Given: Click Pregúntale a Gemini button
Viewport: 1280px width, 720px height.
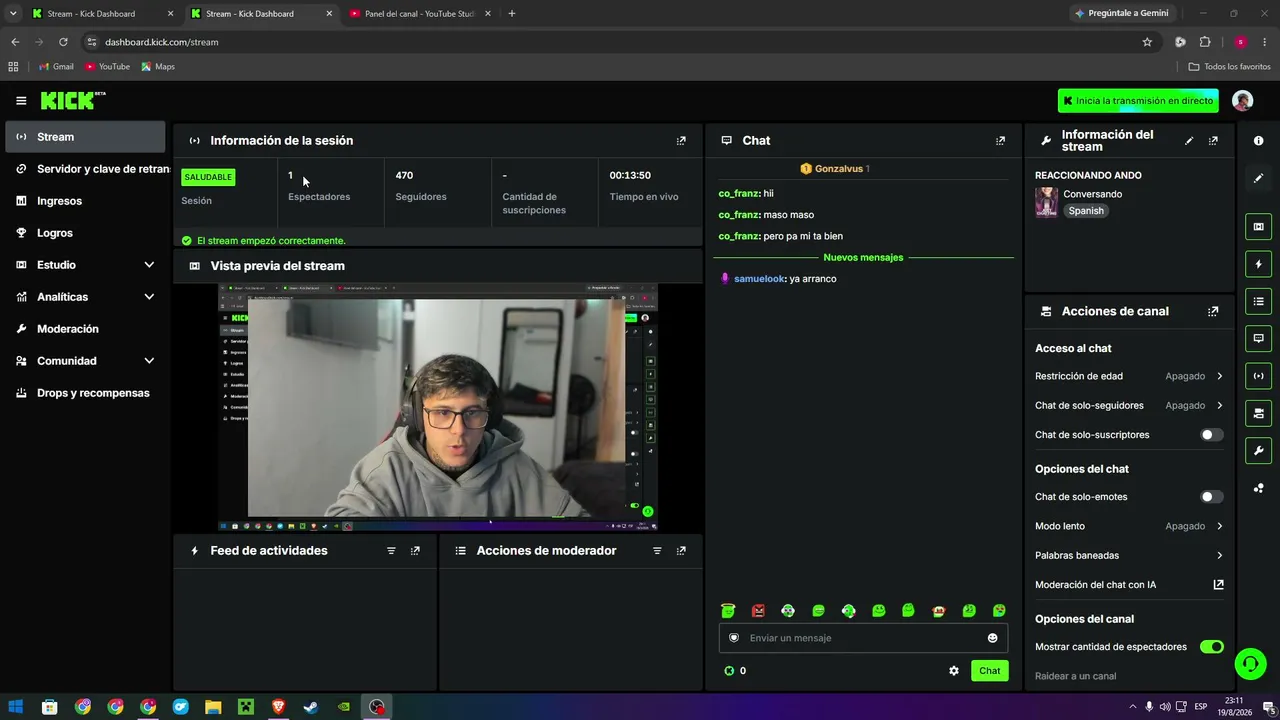Looking at the screenshot, I should coord(1122,14).
